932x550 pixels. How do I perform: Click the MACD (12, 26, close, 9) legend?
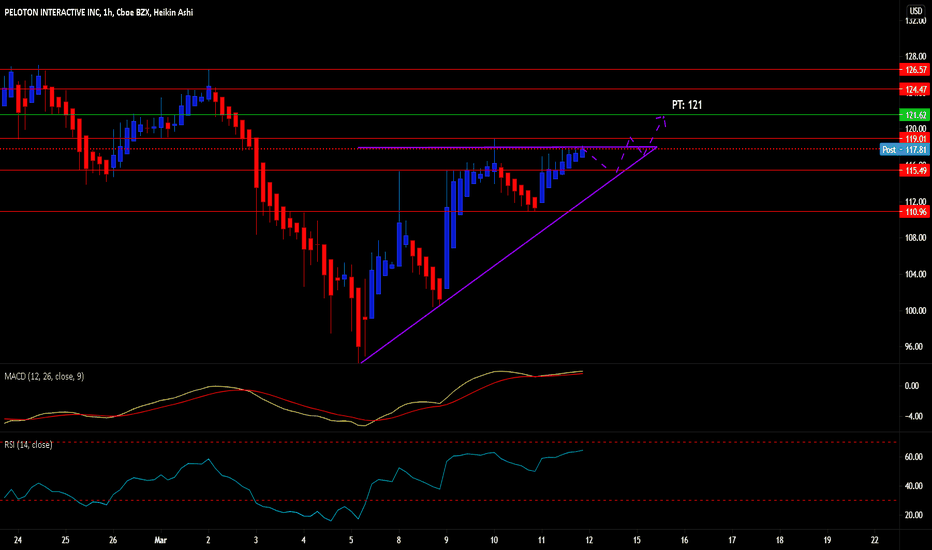tap(45, 376)
